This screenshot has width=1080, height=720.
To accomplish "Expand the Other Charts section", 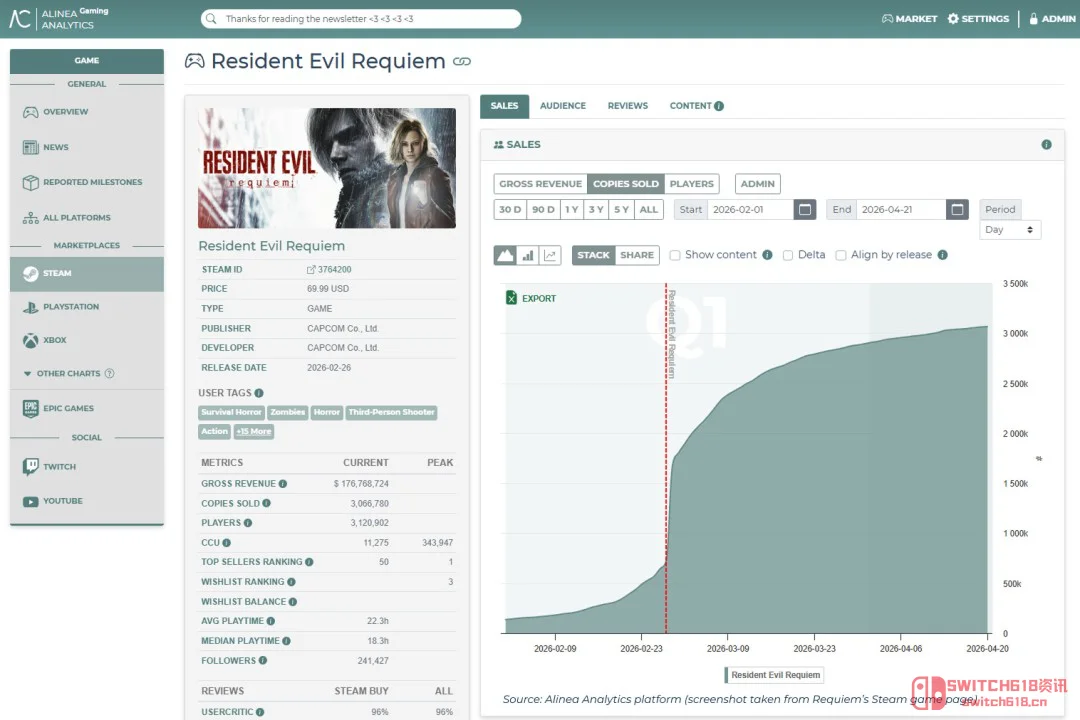I will [x=68, y=374].
